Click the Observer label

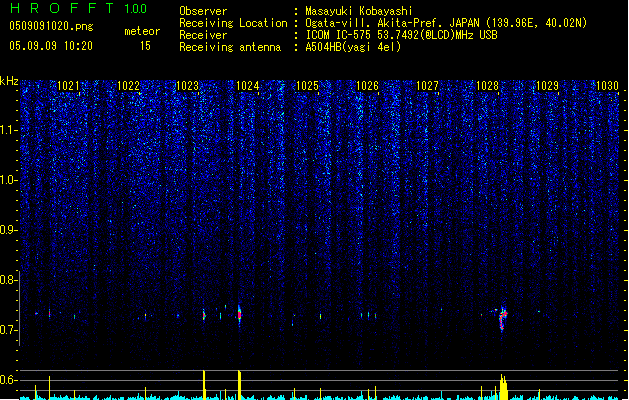tap(203, 11)
